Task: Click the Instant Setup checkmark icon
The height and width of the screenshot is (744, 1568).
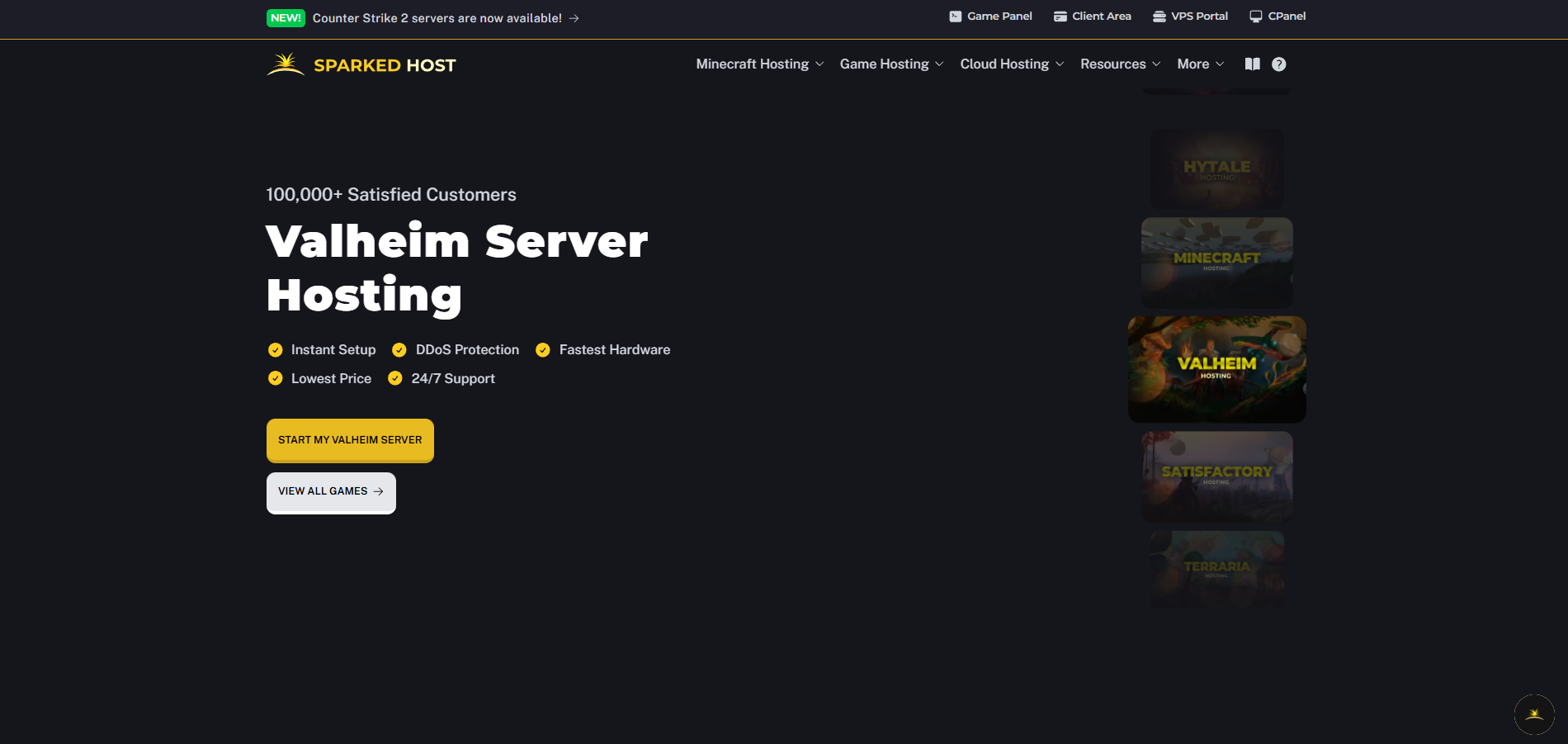Action: tap(276, 350)
